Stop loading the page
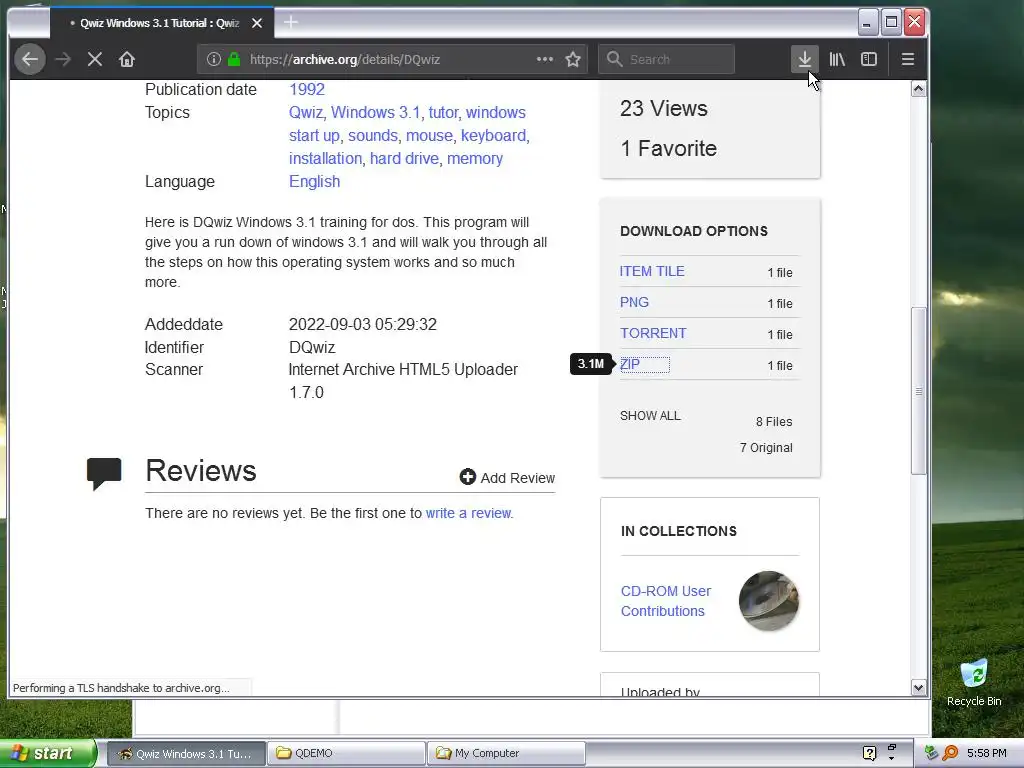Viewport: 1024px width, 768px height. point(95,59)
